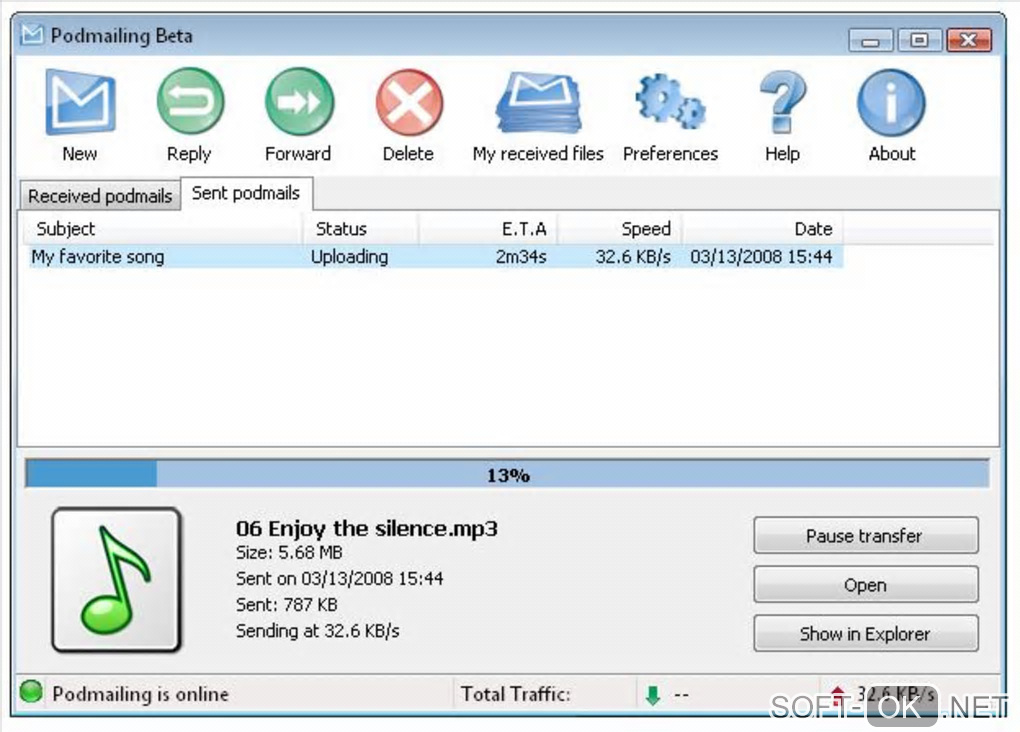The width and height of the screenshot is (1020, 732).
Task: Compose a New podmail
Action: pyautogui.click(x=80, y=116)
